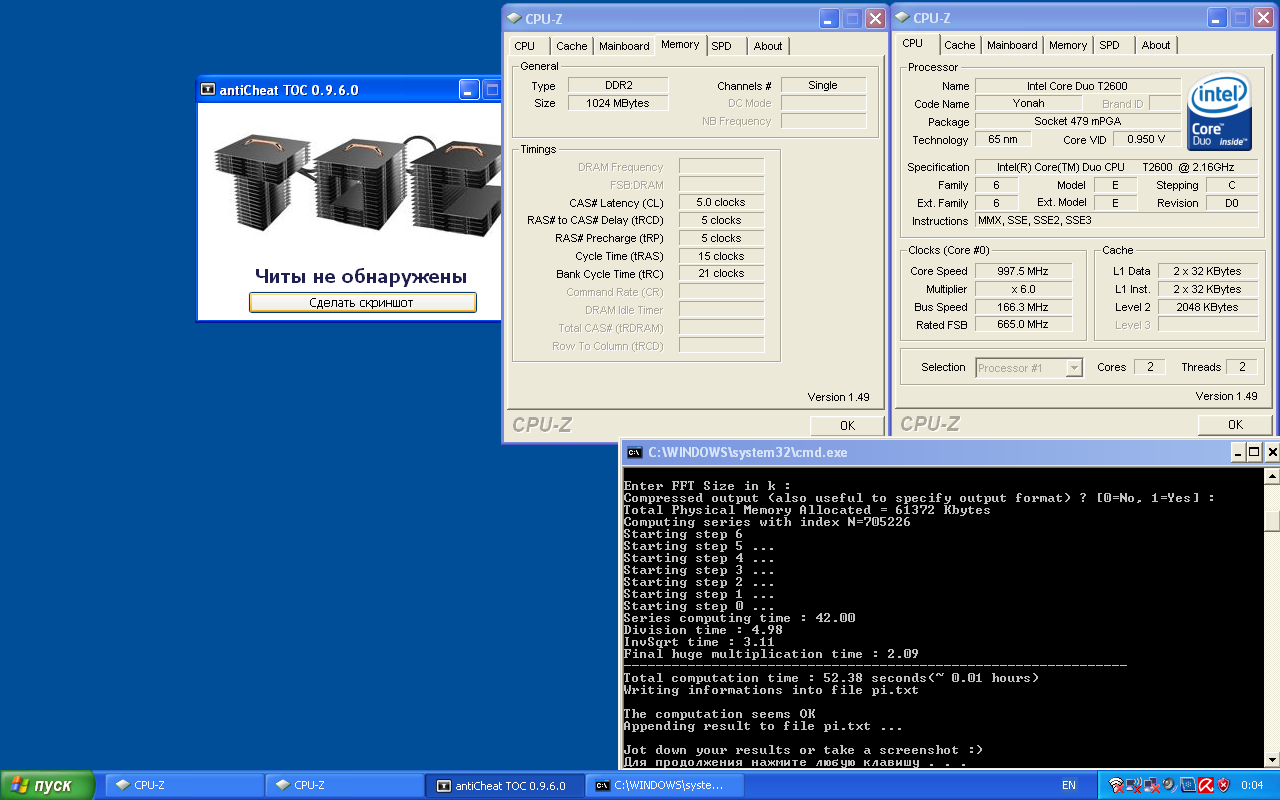Maximize the cmd.exe window
Viewport: 1280px width, 800px height.
coord(1255,452)
